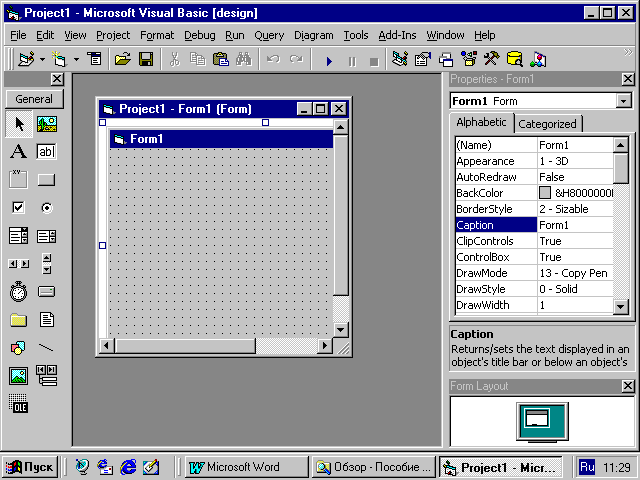
Task: Open the Form Layout Window icon
Action: (x=446, y=60)
